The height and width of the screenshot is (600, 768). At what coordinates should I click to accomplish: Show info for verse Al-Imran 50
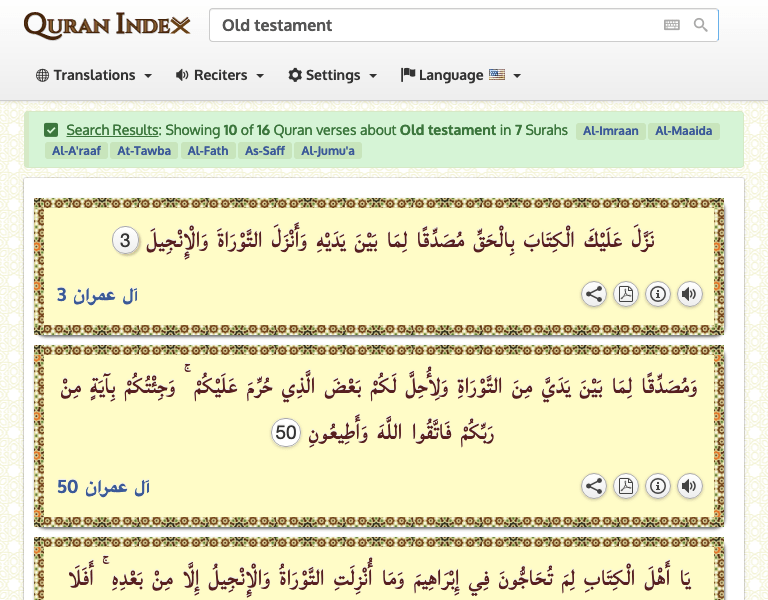[658, 486]
